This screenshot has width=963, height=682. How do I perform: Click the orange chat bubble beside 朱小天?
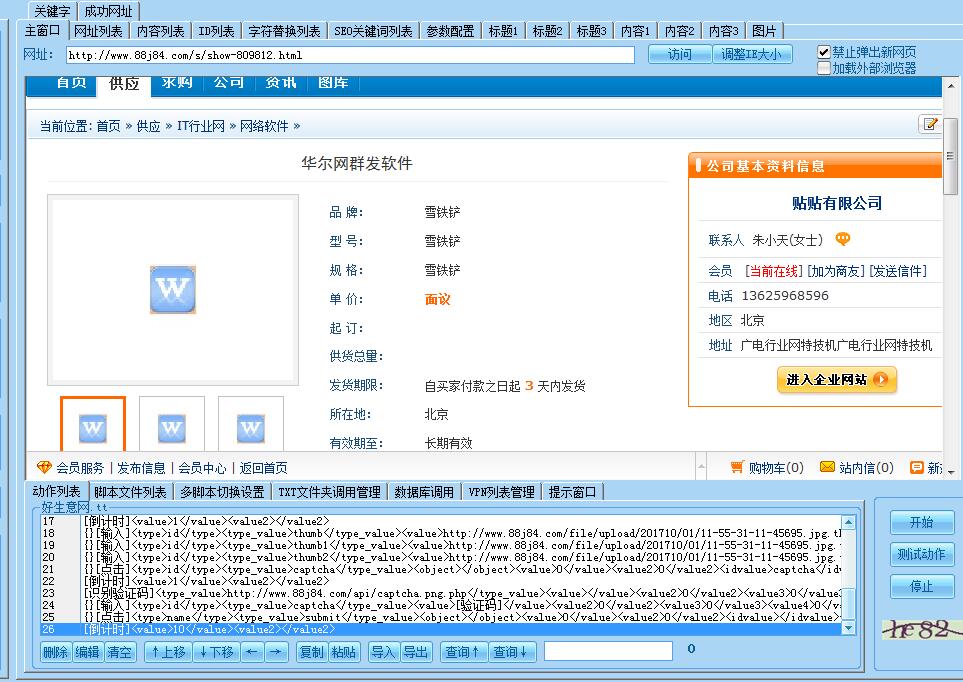[x=843, y=239]
